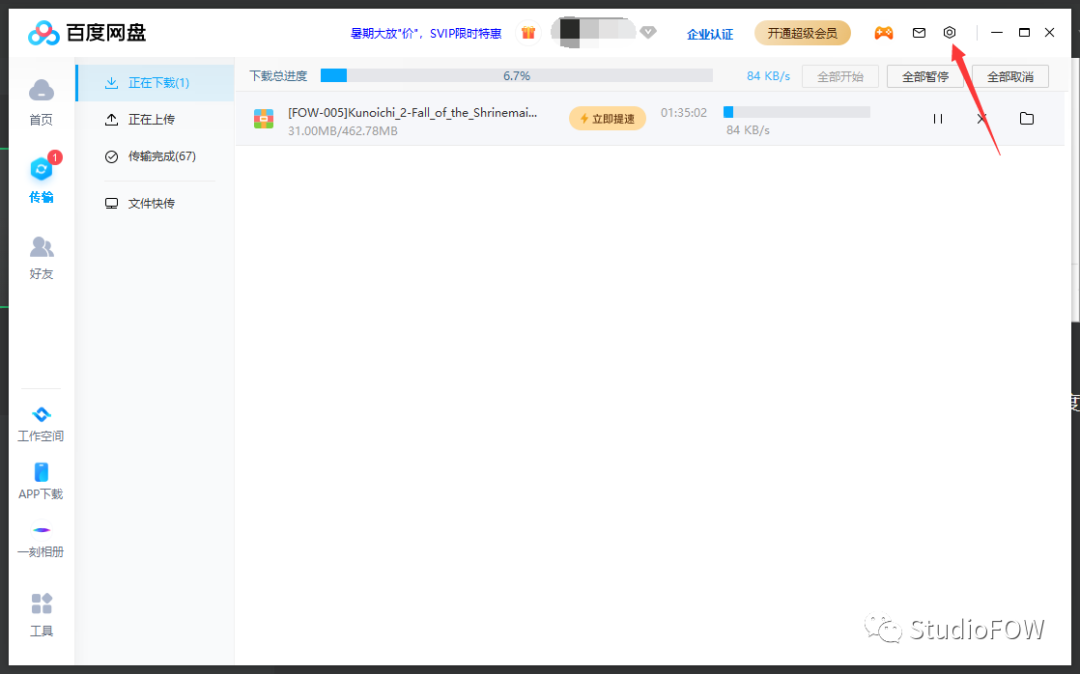Click the 31.00MB/462.78MB size text

[342, 131]
